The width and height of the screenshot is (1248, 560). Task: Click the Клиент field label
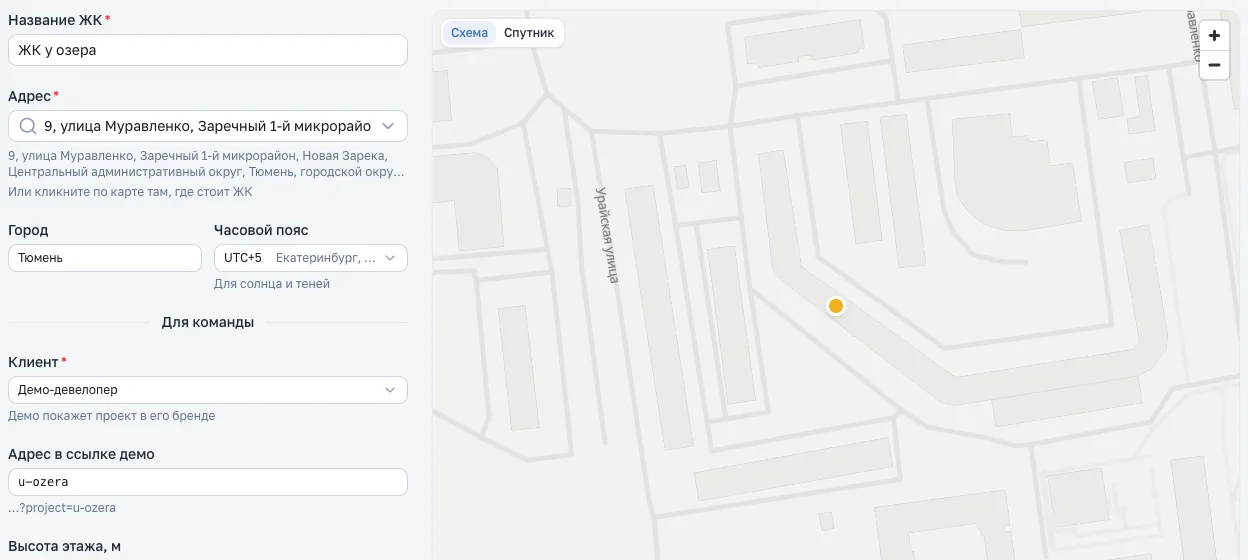(x=37, y=362)
